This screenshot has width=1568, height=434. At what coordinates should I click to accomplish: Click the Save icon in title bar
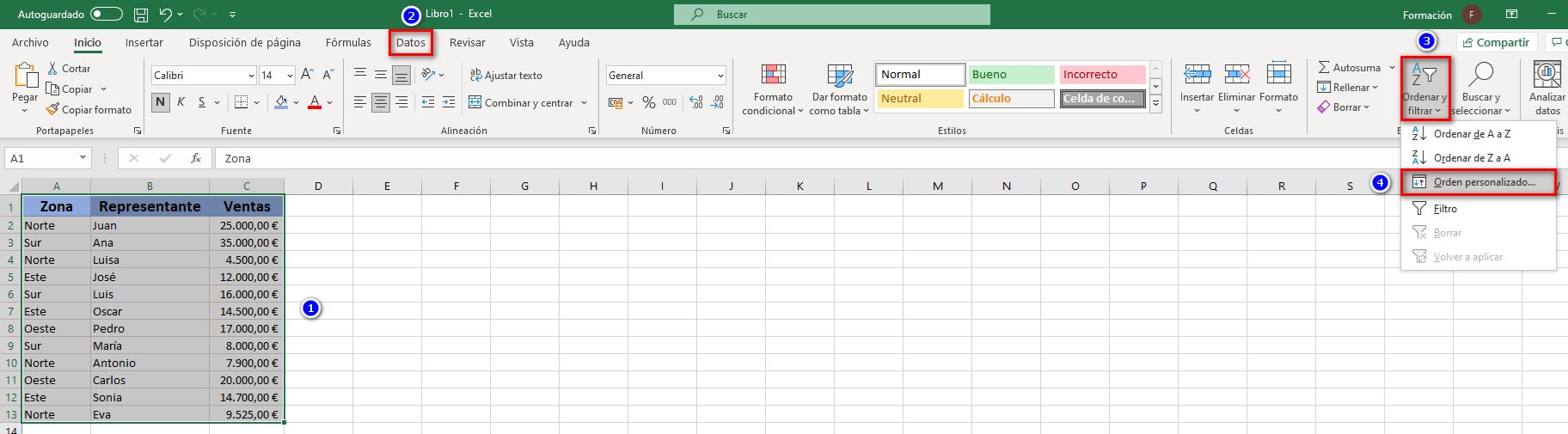[x=141, y=15]
